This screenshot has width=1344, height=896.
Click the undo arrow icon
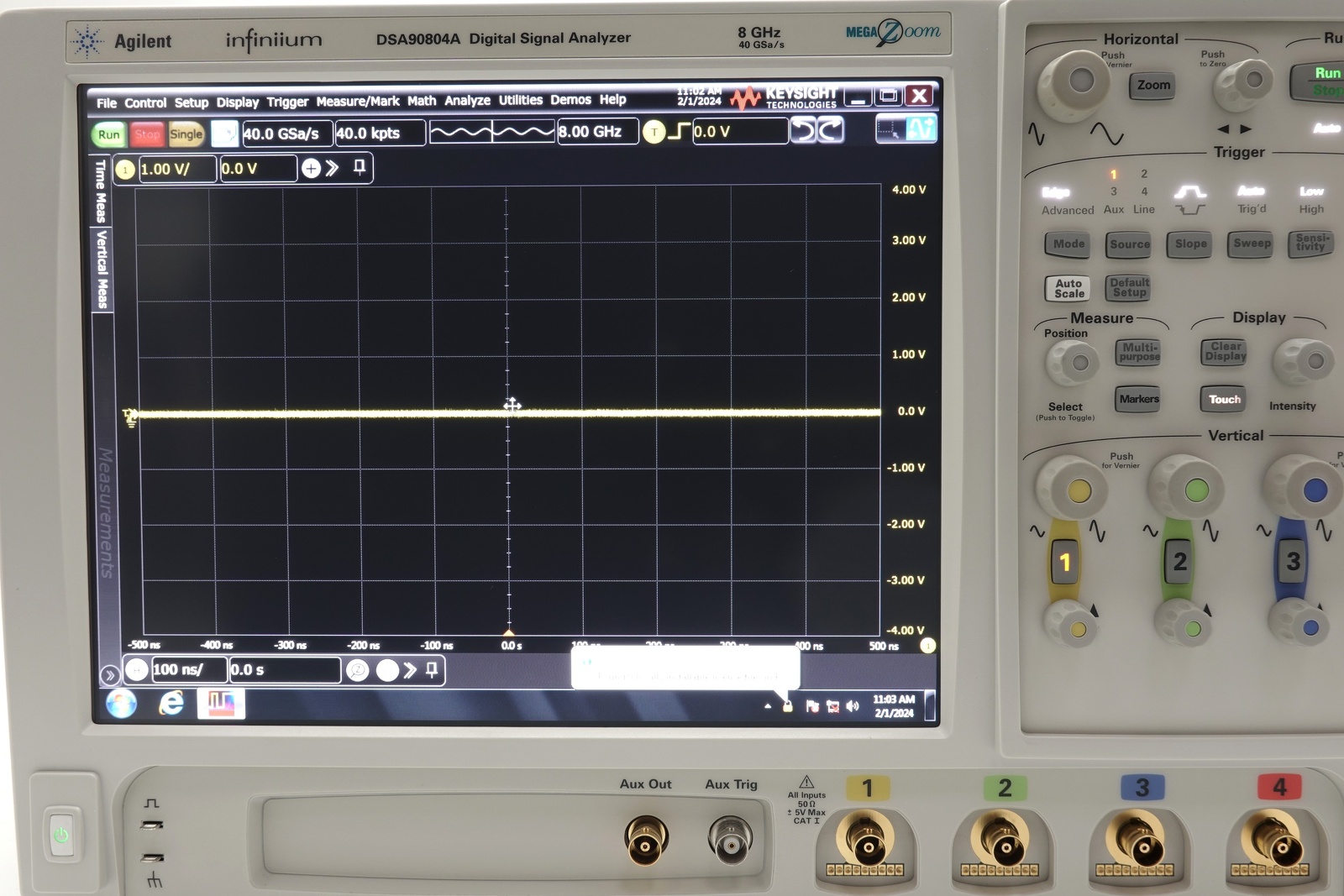tap(804, 130)
